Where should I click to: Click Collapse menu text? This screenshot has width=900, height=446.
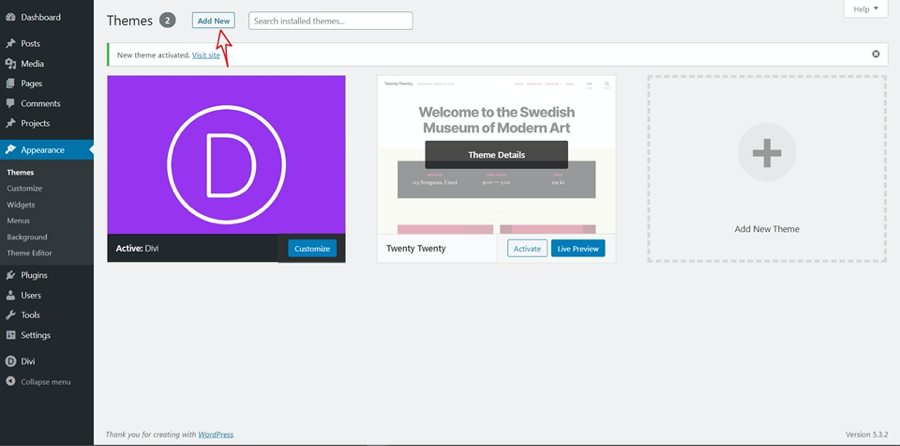tap(46, 382)
